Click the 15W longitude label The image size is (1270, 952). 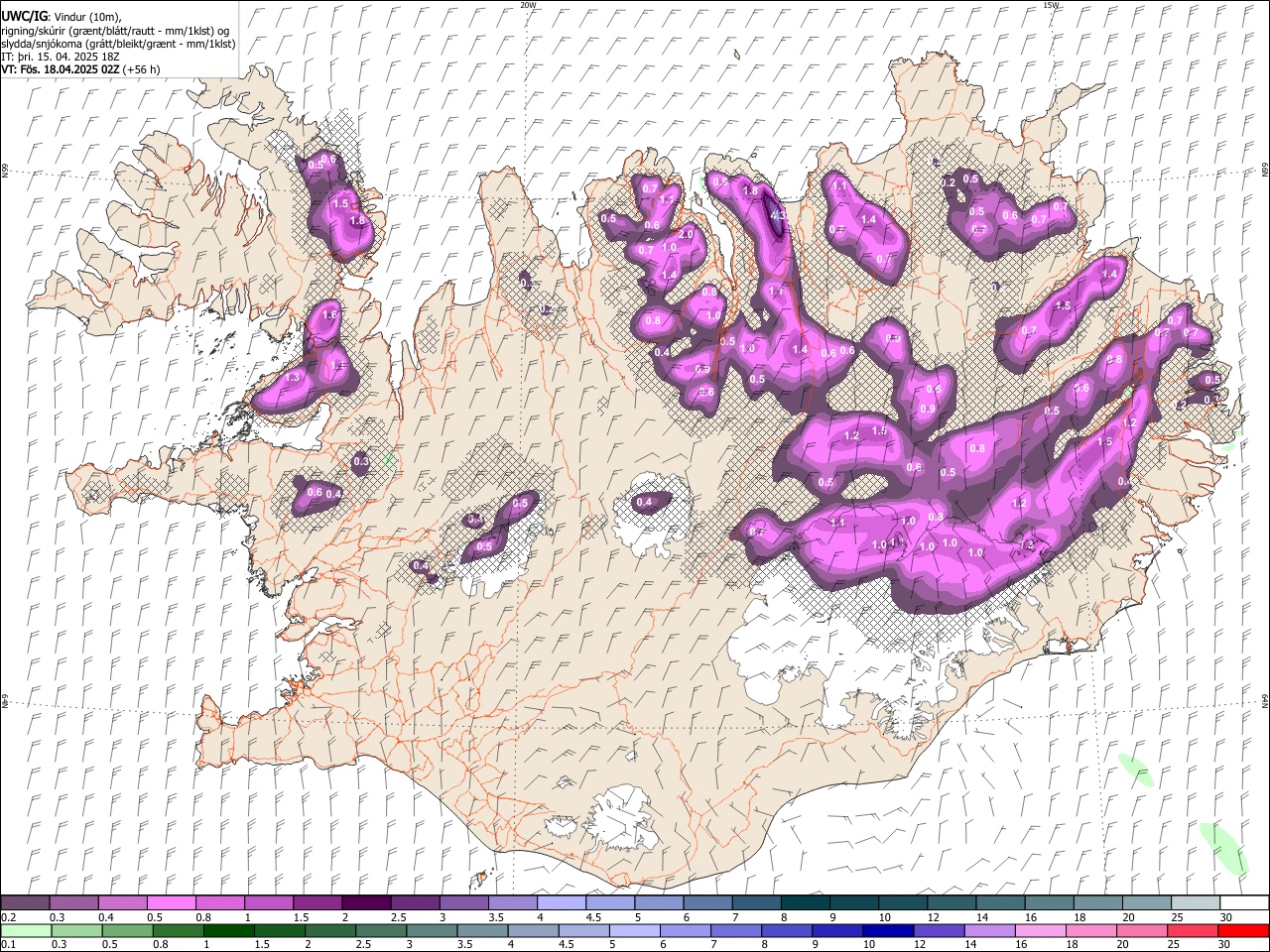[x=1051, y=5]
